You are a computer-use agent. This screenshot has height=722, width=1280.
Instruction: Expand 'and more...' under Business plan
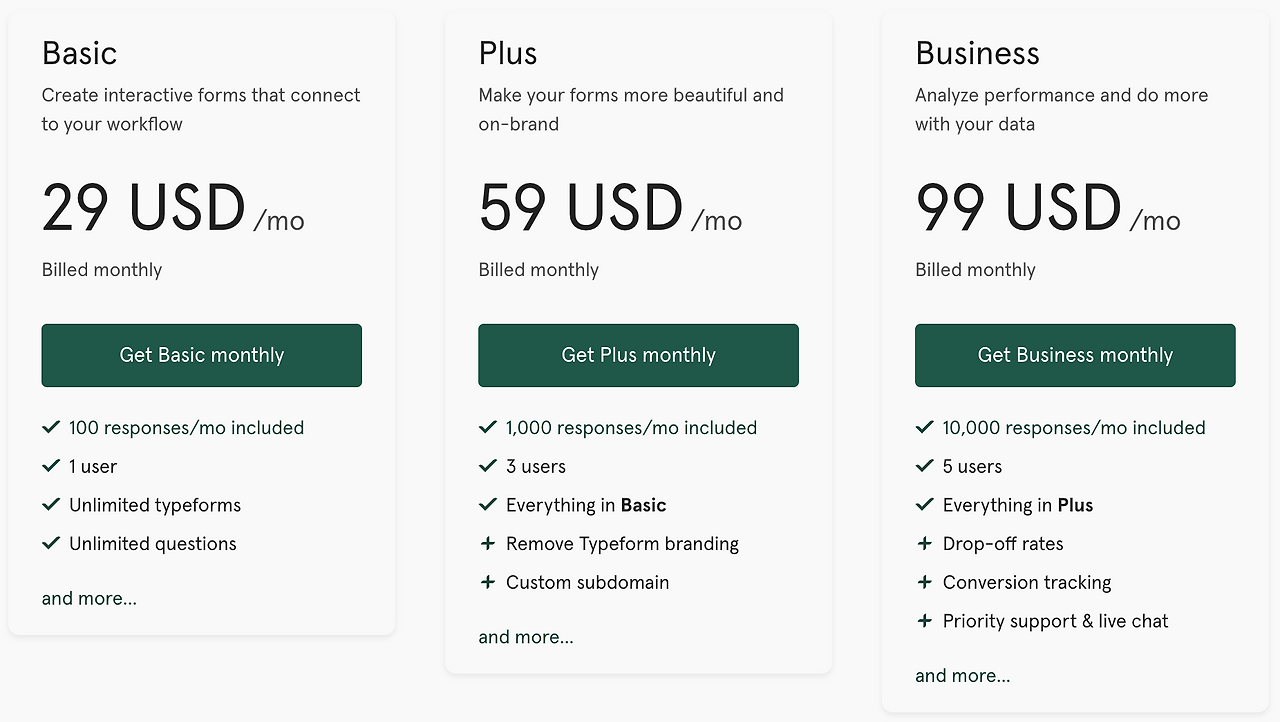coord(962,676)
